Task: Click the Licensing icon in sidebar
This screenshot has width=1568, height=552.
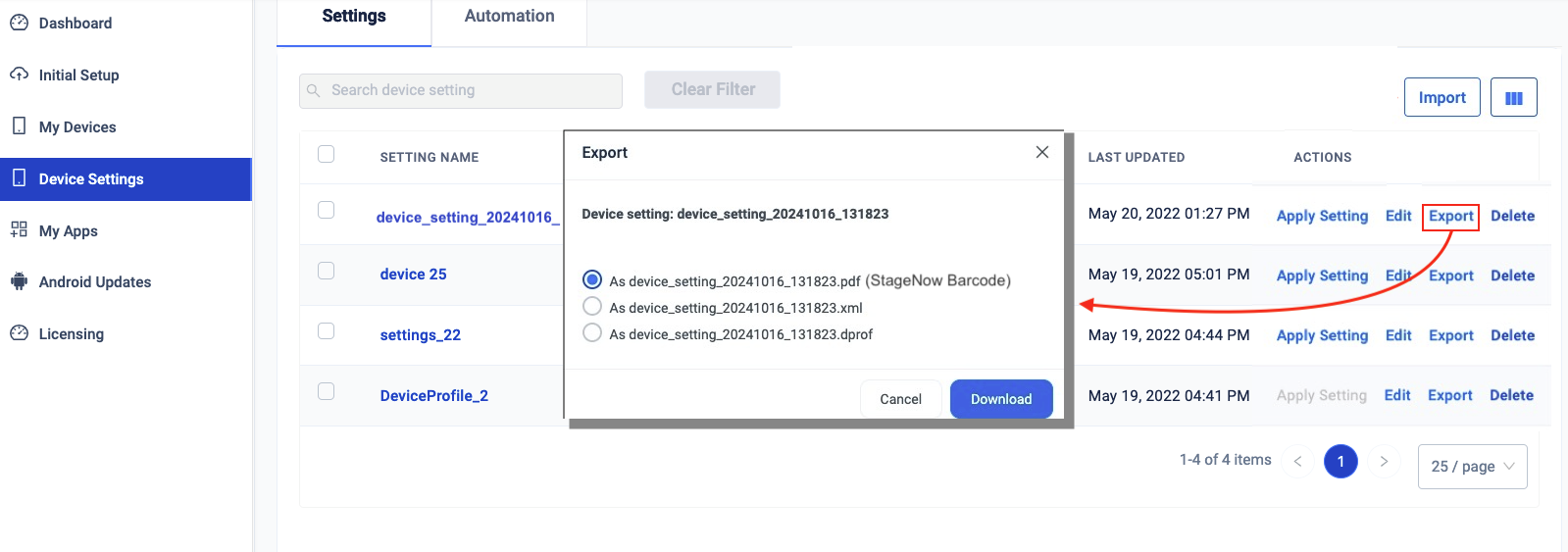Action: coord(19,333)
